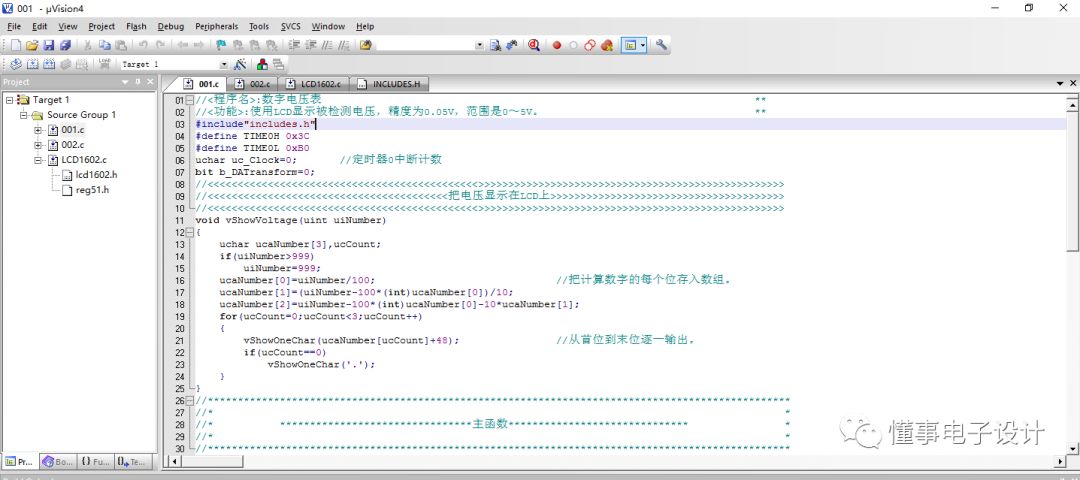
Task: Click the horizontal scrollbar right arrow
Action: 1059,461
